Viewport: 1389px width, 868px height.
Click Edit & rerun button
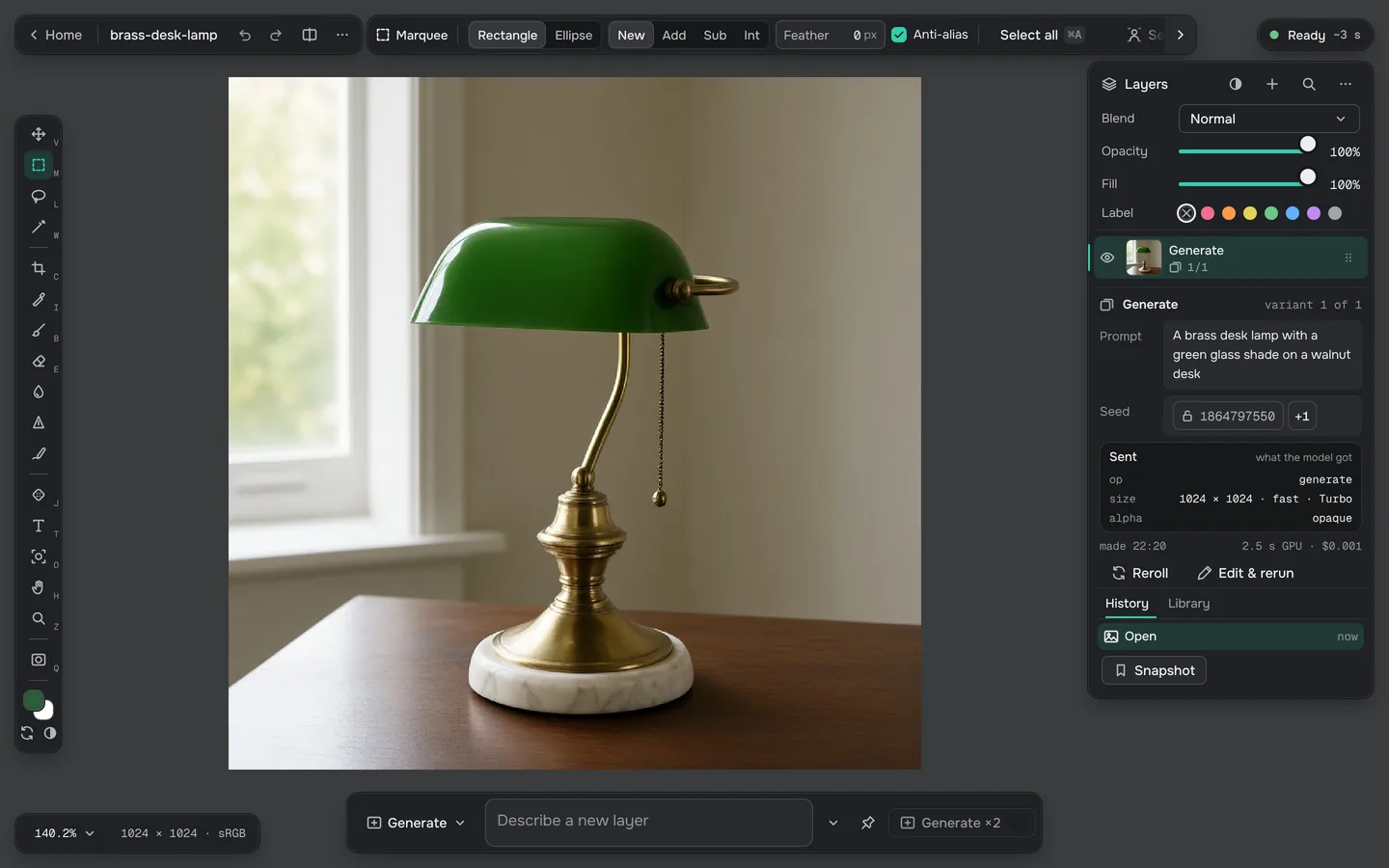1245,573
